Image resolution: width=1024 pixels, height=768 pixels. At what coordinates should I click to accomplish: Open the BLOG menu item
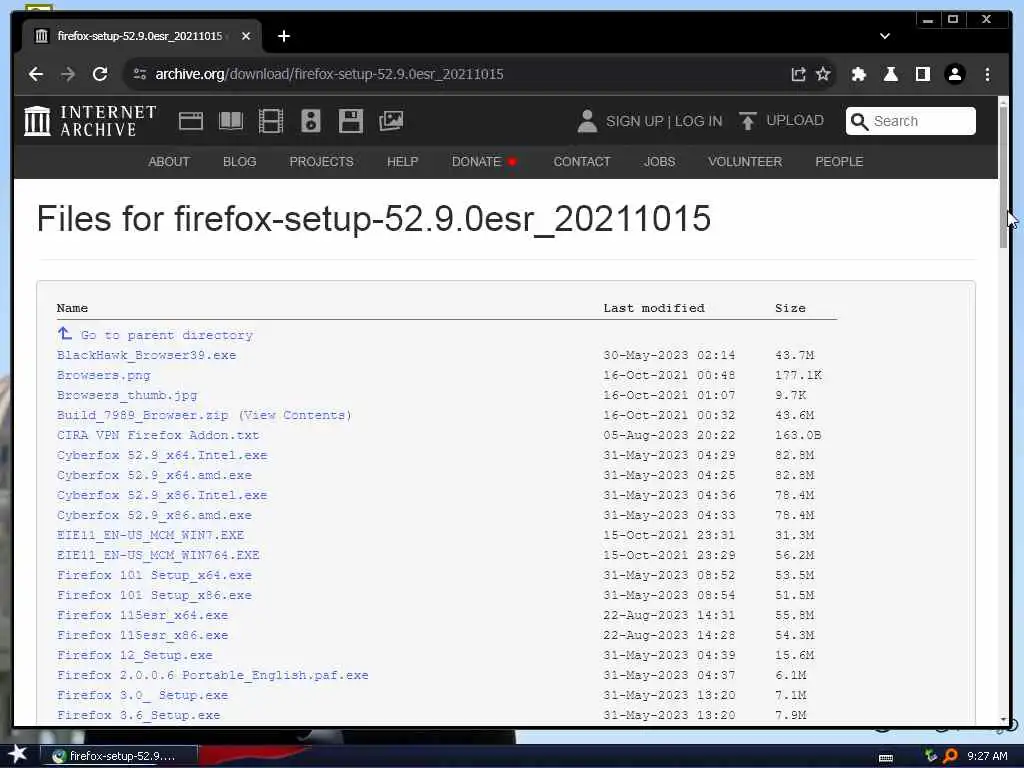coord(240,161)
